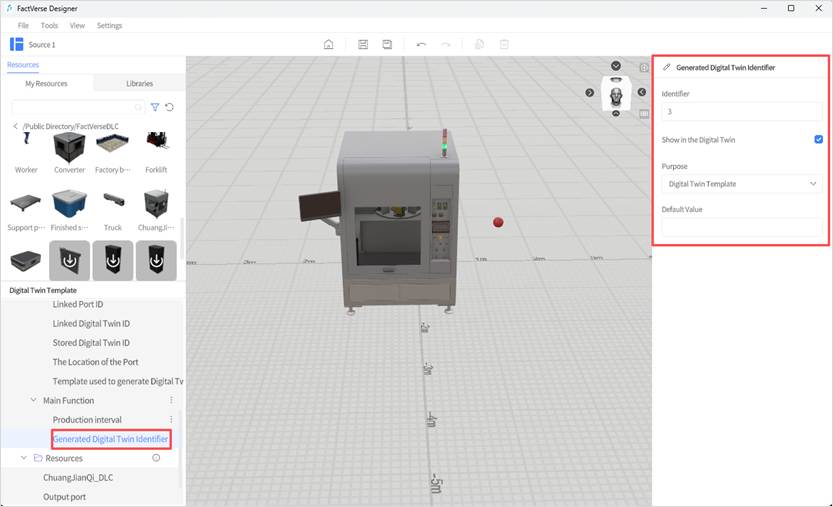Screen dimensions: 833x507
Task: Rotate view with left arrow of view gizmo
Action: (x=589, y=93)
